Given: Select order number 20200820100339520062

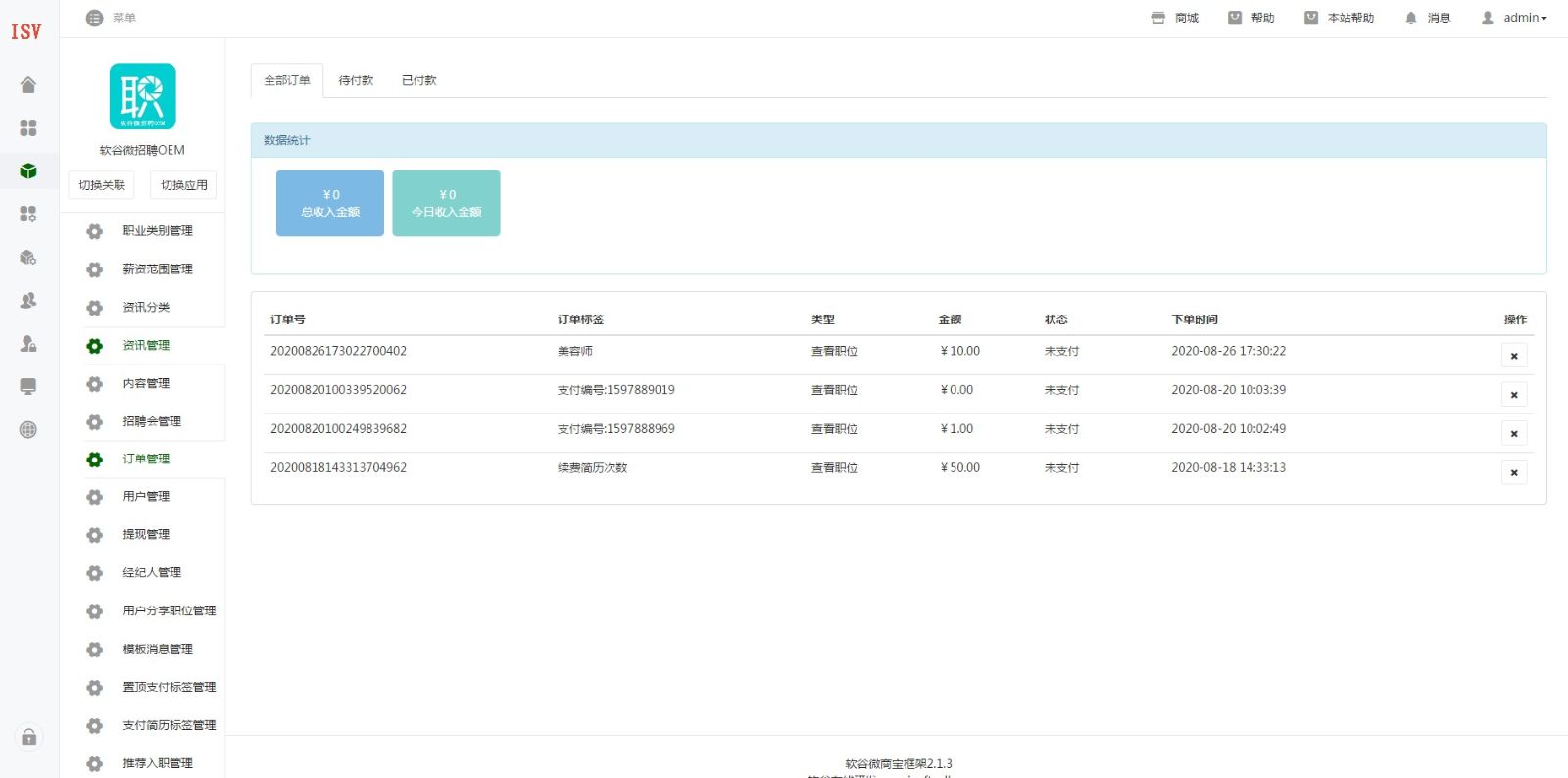Looking at the screenshot, I should tap(338, 390).
